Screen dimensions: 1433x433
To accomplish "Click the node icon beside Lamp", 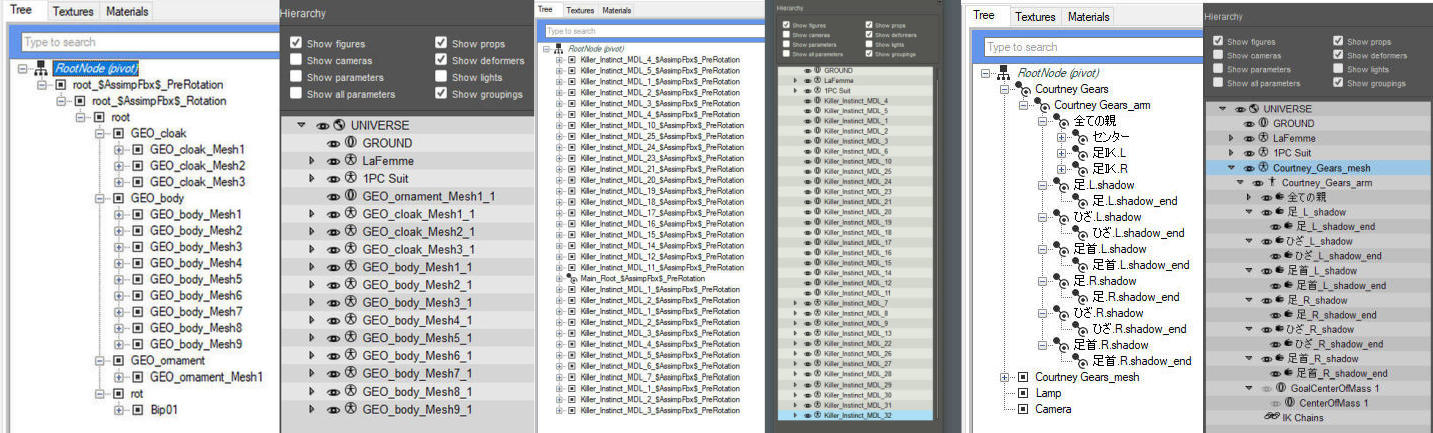I will pos(1022,393).
